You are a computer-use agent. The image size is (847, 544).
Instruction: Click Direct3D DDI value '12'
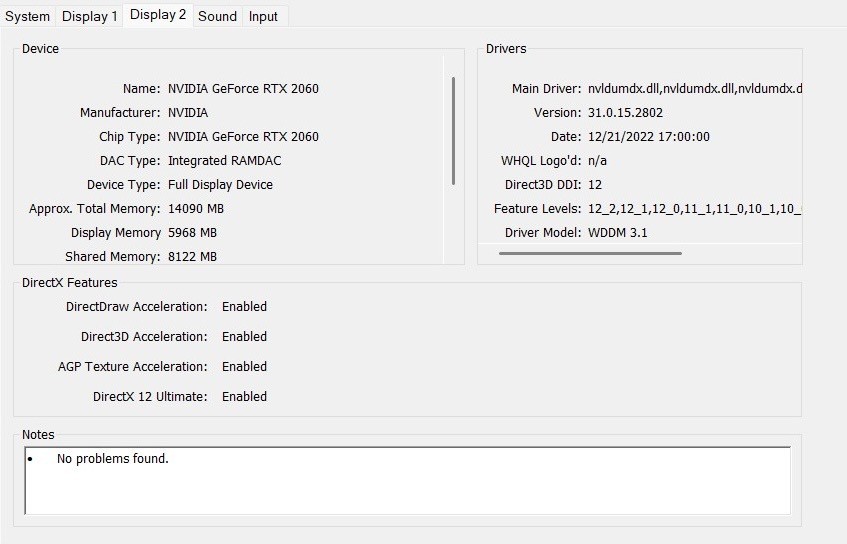pyautogui.click(x=595, y=185)
